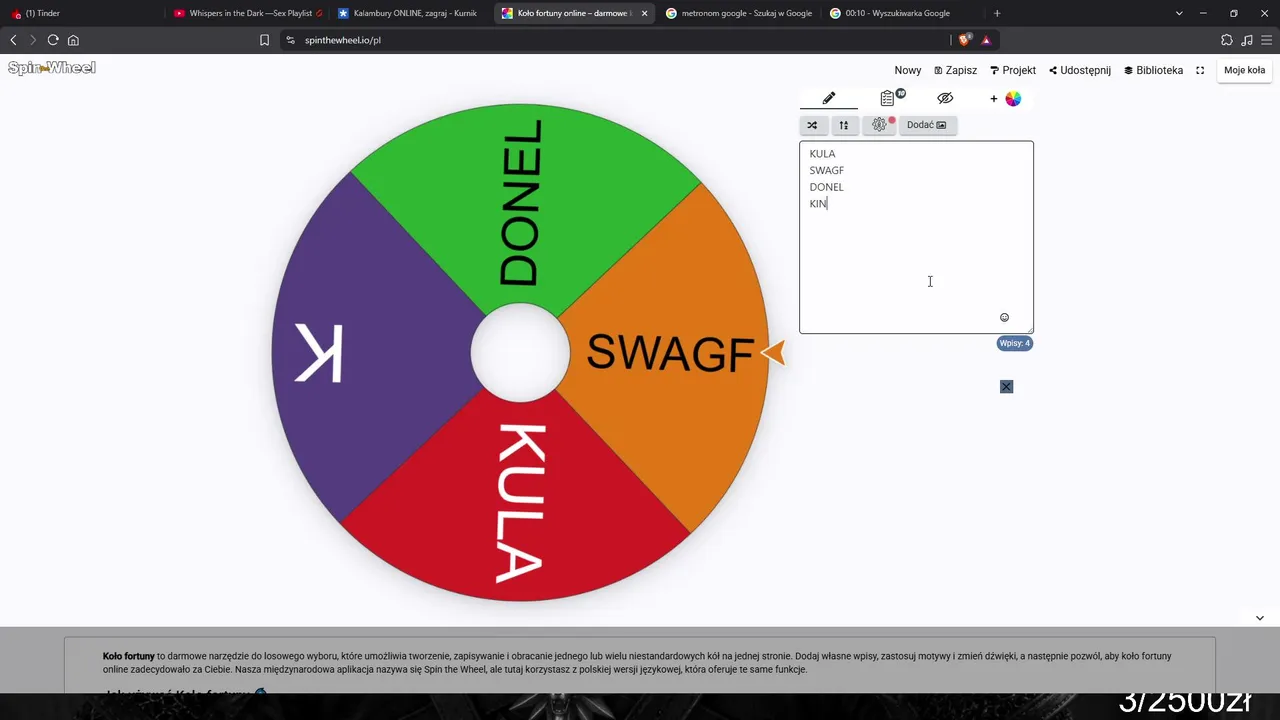Select KULA line in entries list
The width and height of the screenshot is (1280, 720).
(x=822, y=154)
